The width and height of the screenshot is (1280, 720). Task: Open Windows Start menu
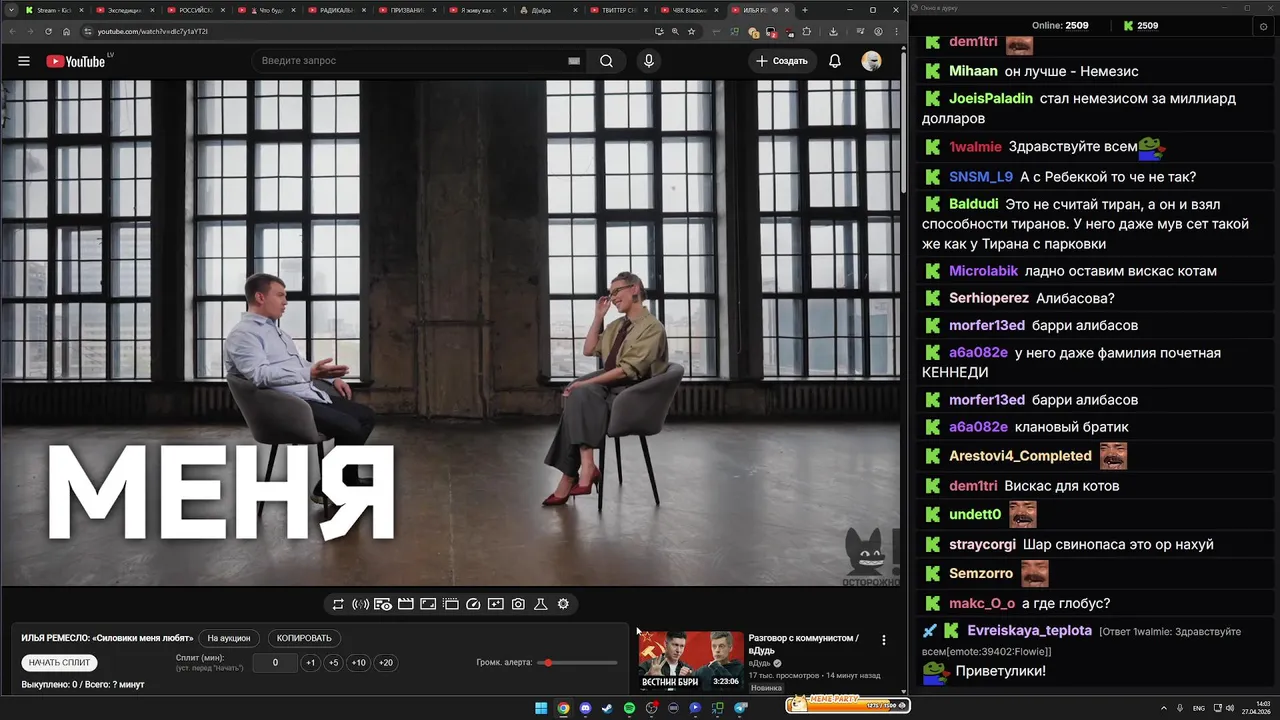[541, 708]
